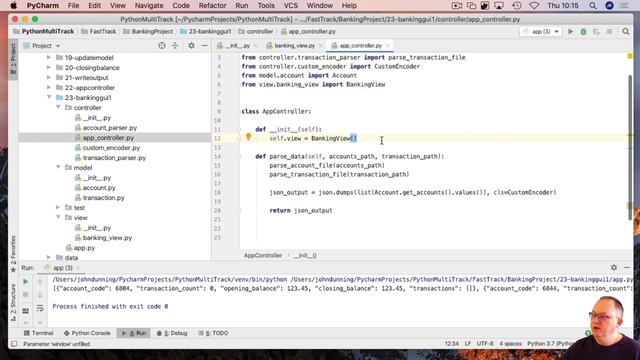Collapse all in Project panel toolbar

(x=175, y=46)
